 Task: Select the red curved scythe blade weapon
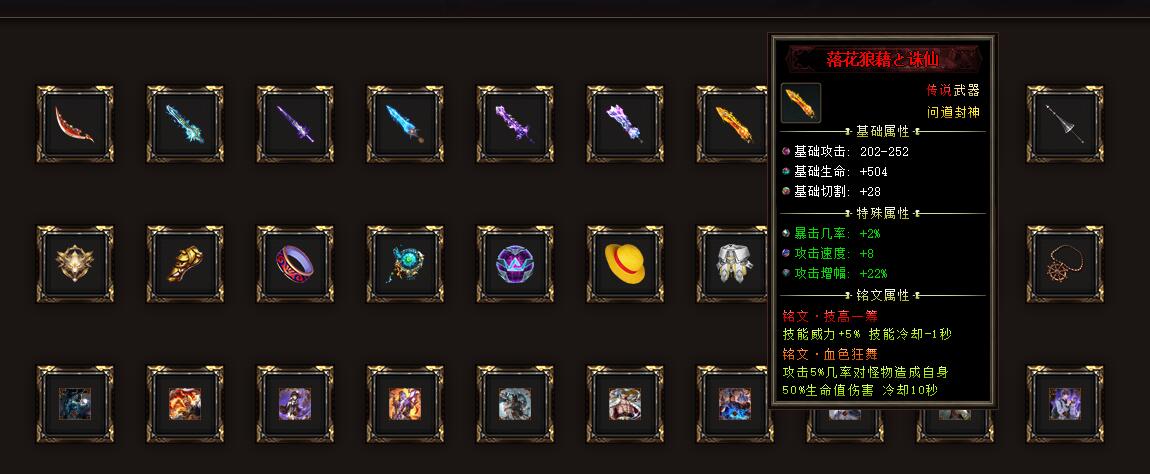pyautogui.click(x=75, y=124)
